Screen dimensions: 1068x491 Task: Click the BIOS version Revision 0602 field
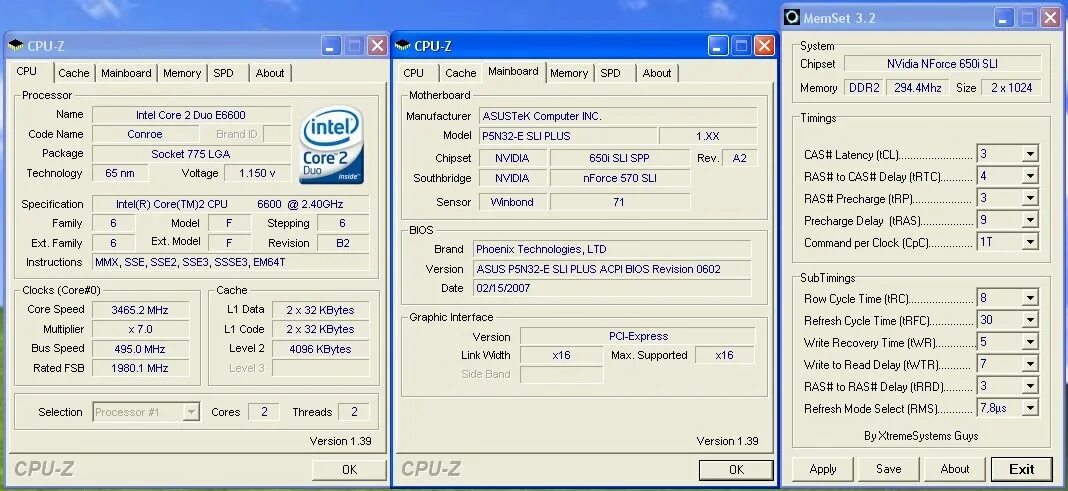click(612, 269)
